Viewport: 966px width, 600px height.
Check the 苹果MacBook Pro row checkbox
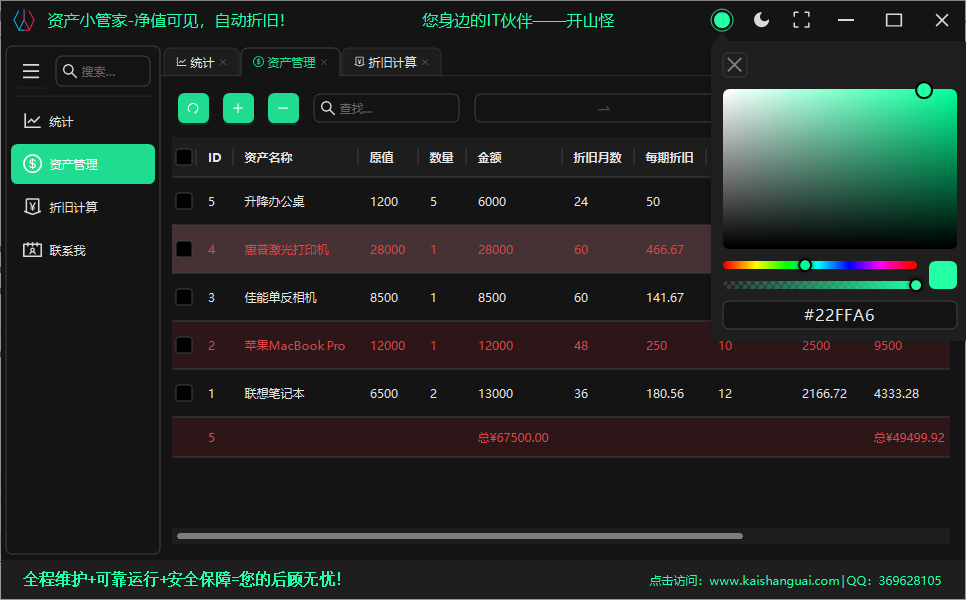[x=184, y=346]
